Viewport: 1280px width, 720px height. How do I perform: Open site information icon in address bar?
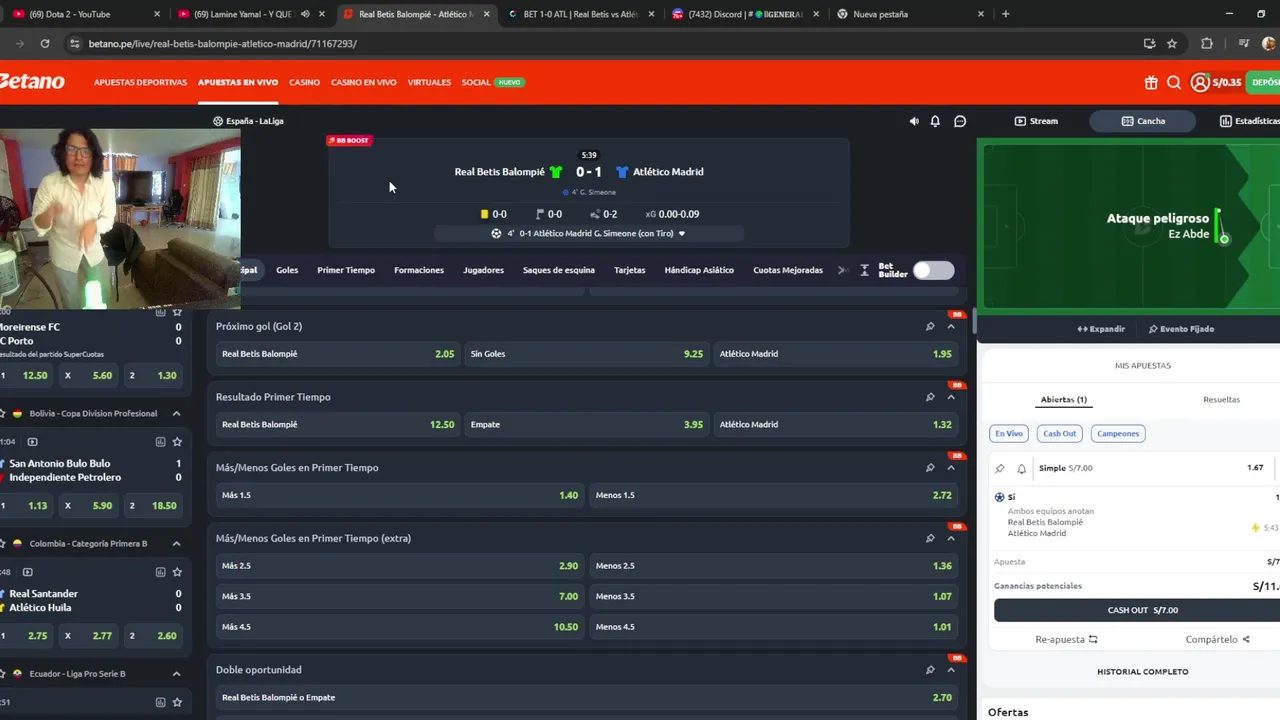74,44
